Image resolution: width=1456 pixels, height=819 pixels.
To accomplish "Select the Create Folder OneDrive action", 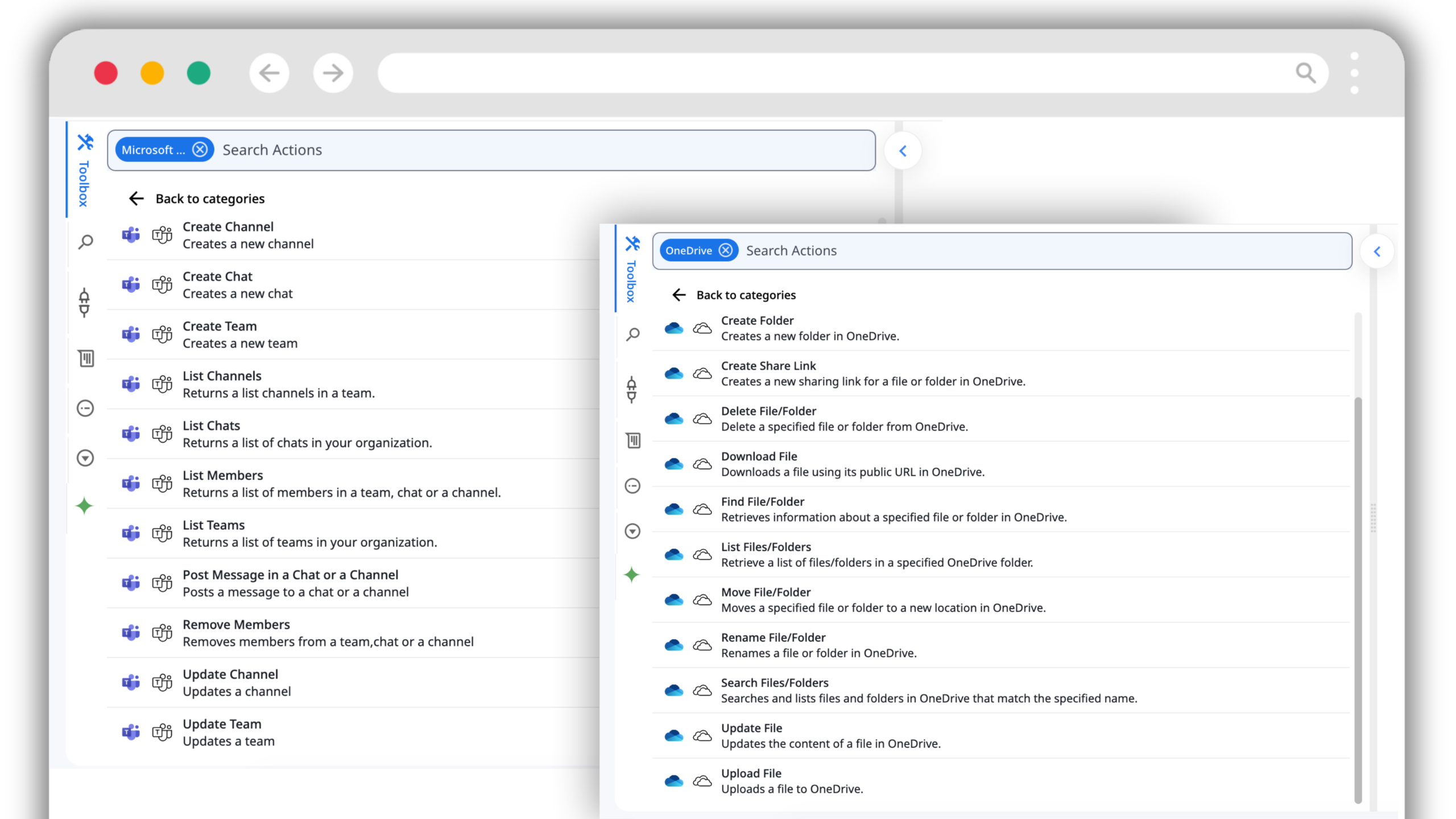I will click(x=1001, y=328).
